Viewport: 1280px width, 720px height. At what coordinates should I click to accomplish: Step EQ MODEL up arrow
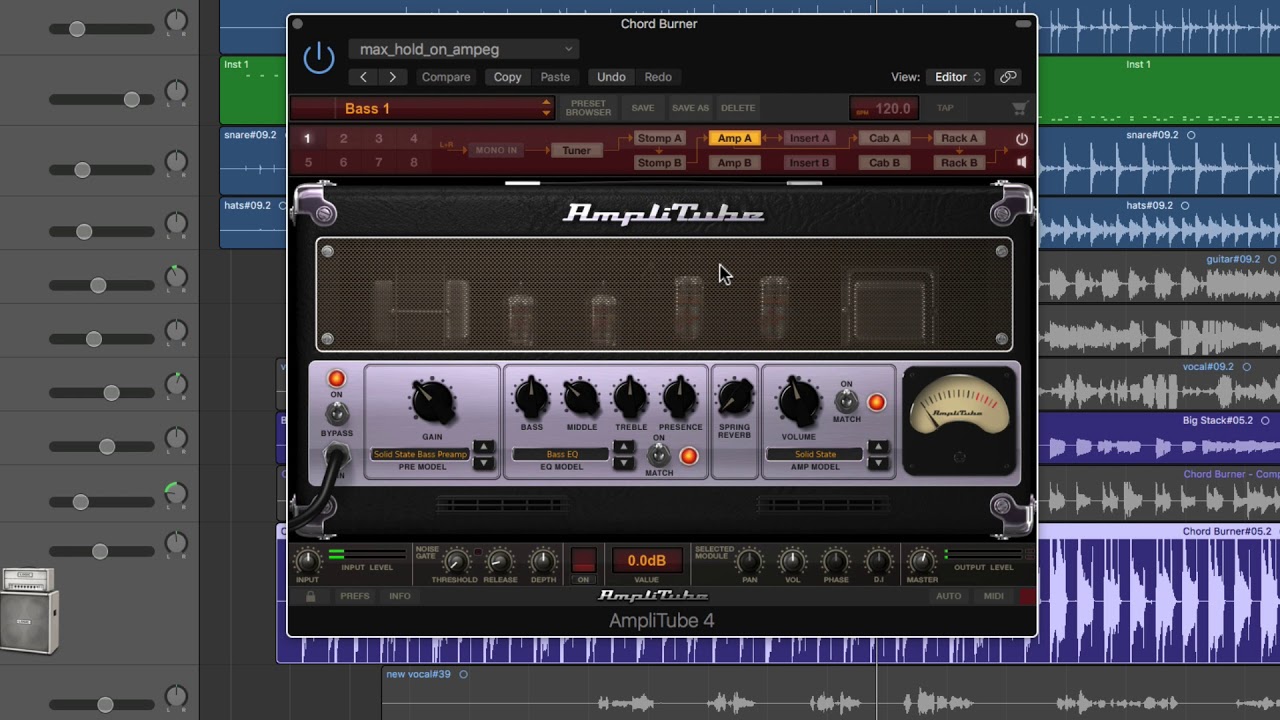623,447
